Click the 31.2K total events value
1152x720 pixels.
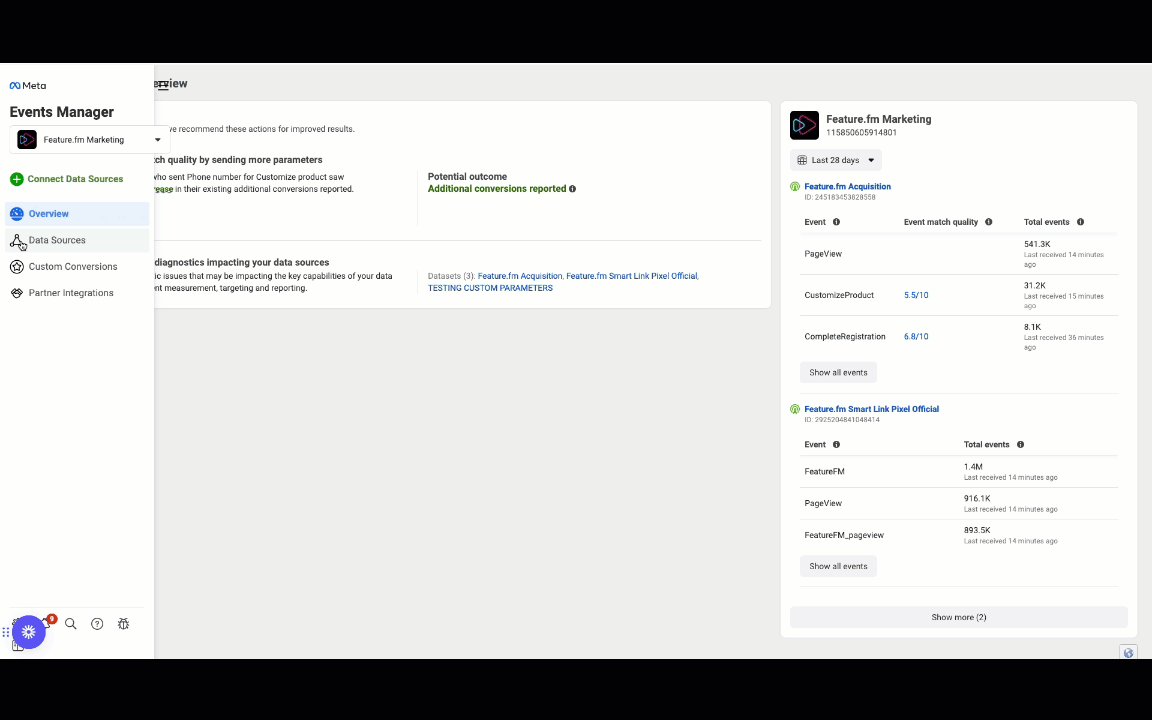[1034, 286]
